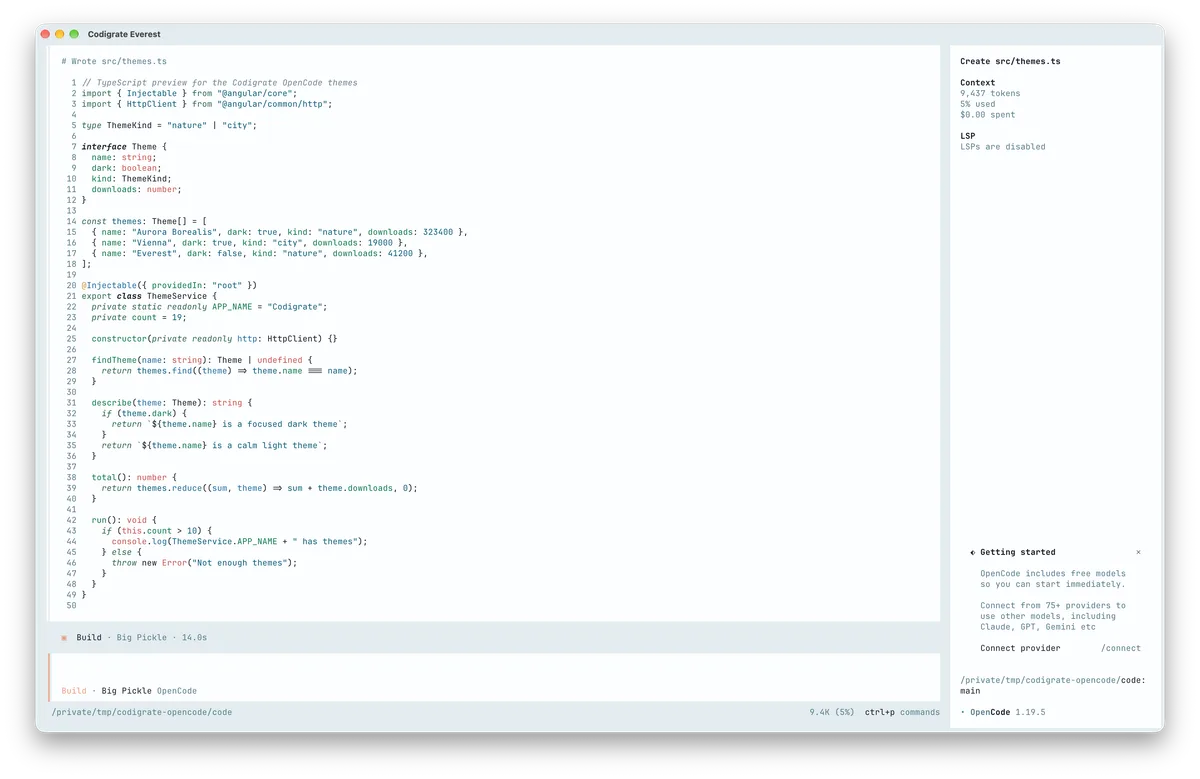Click the 9.4K (5%) status entry
Image resolution: width=1200 pixels, height=779 pixels.
[x=832, y=712]
